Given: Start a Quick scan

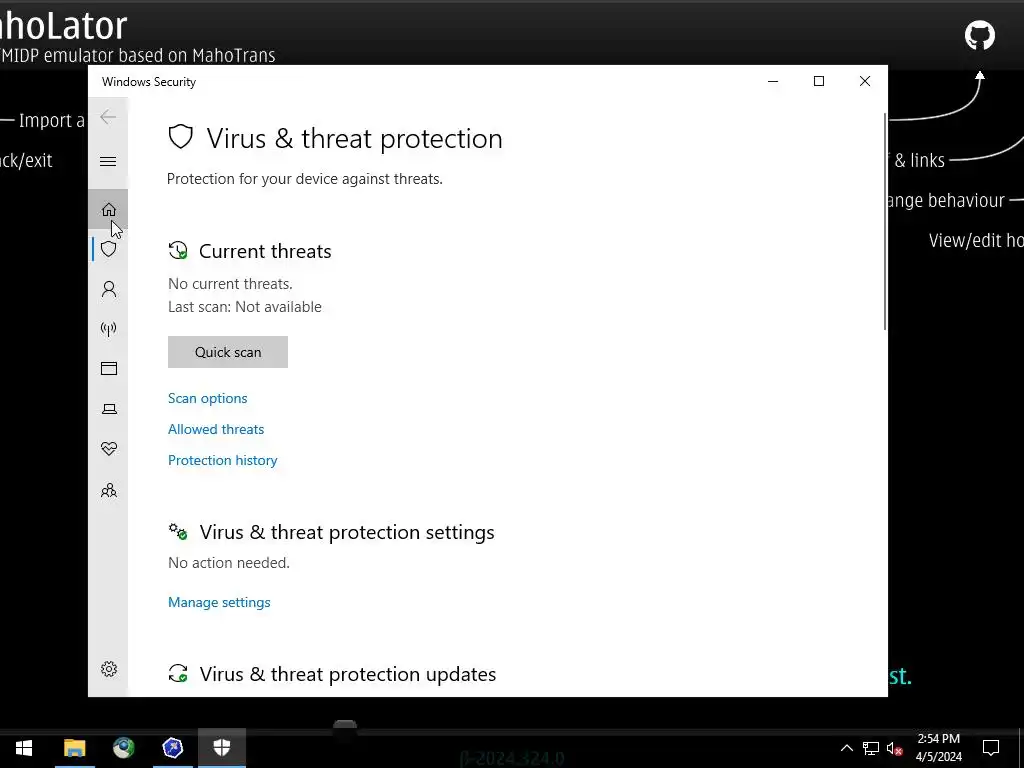Looking at the screenshot, I should (228, 352).
